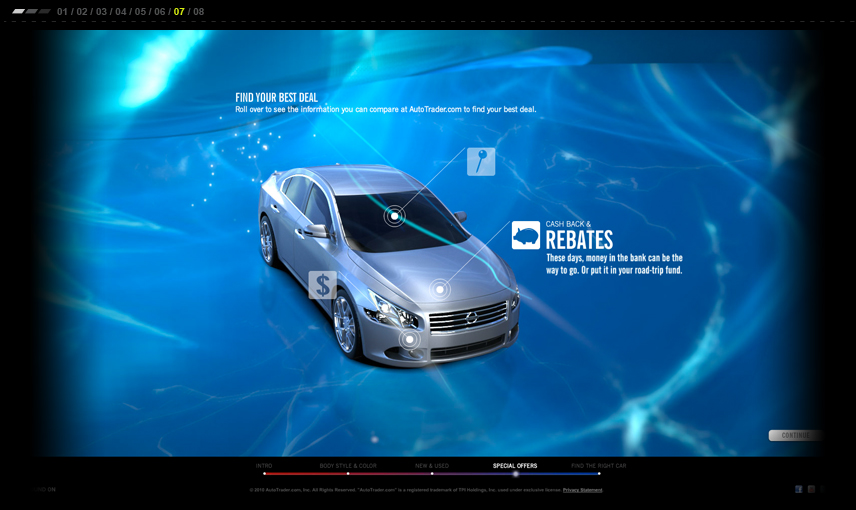The width and height of the screenshot is (856, 510).
Task: Go to the New & Used section
Action: [432, 466]
